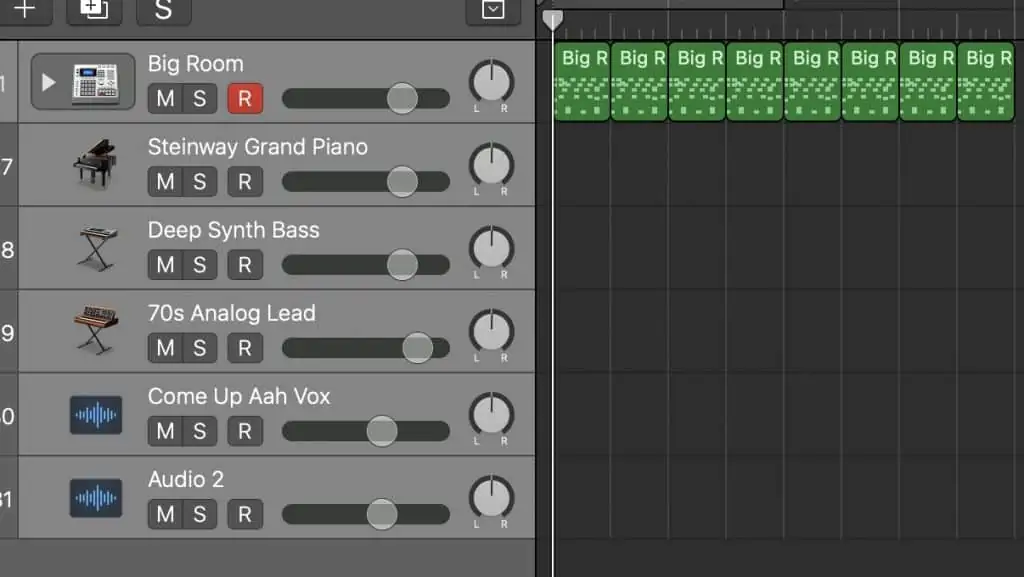This screenshot has height=577, width=1024.
Task: Click the Audio 2 waveform icon
Action: click(x=96, y=498)
